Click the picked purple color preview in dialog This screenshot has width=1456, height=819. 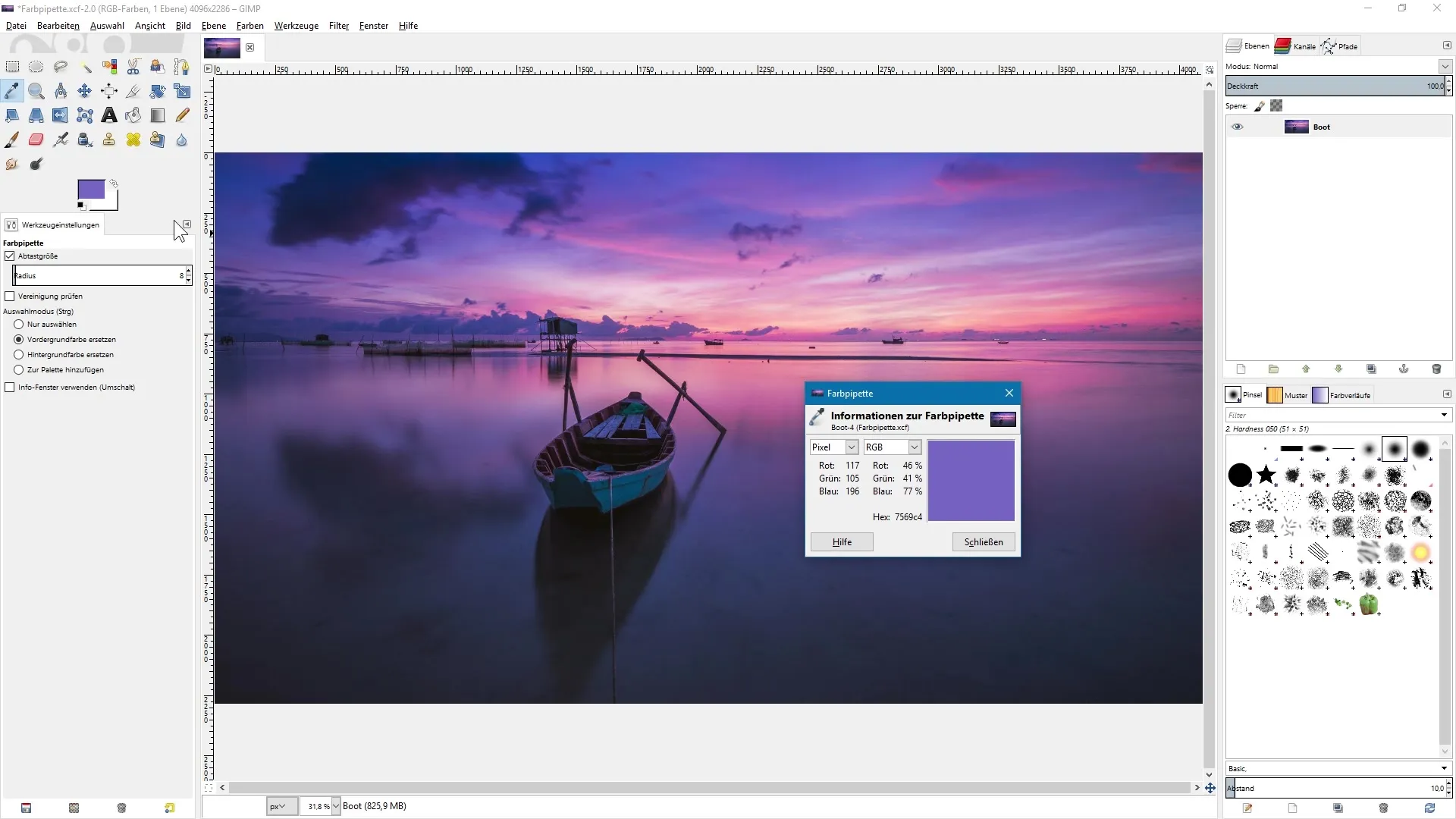tap(971, 481)
